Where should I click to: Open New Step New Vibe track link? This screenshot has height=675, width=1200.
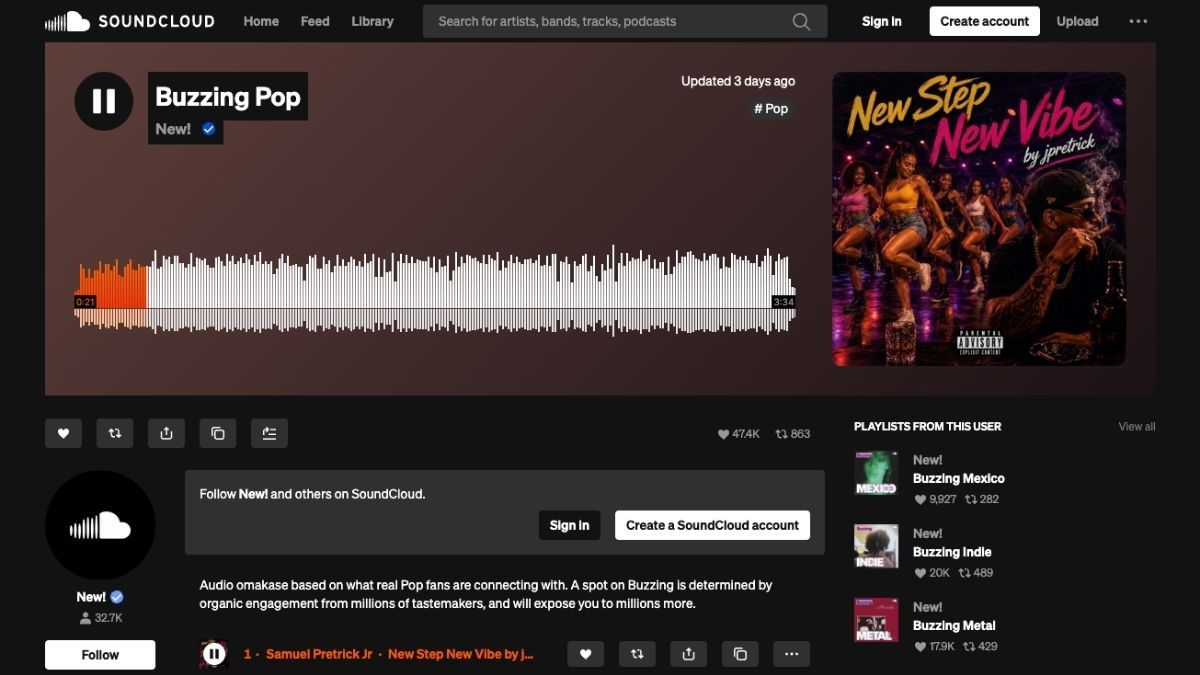click(x=461, y=654)
